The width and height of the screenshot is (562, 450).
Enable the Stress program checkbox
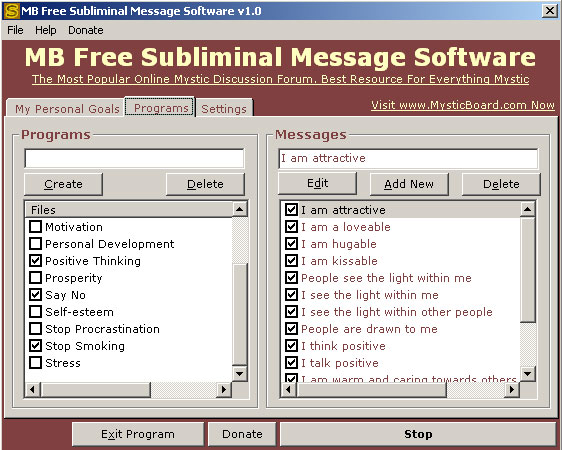(x=35, y=363)
